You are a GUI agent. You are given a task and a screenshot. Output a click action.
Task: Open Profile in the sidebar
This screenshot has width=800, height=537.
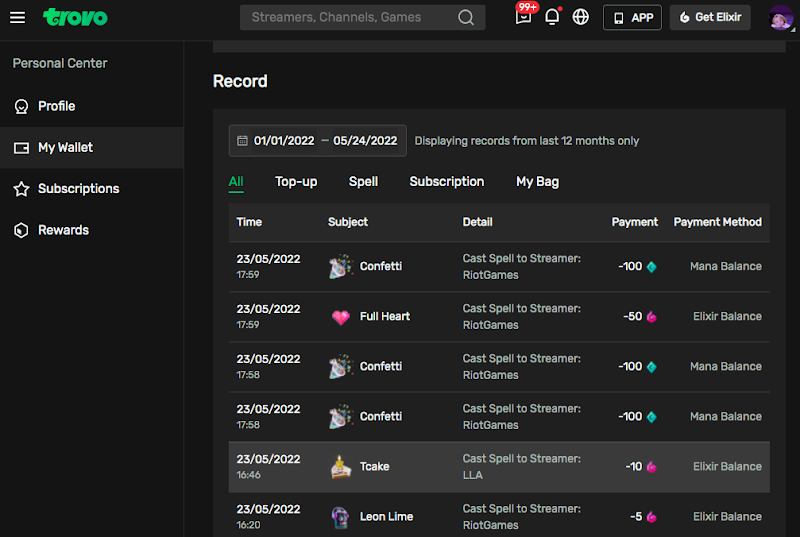point(56,106)
